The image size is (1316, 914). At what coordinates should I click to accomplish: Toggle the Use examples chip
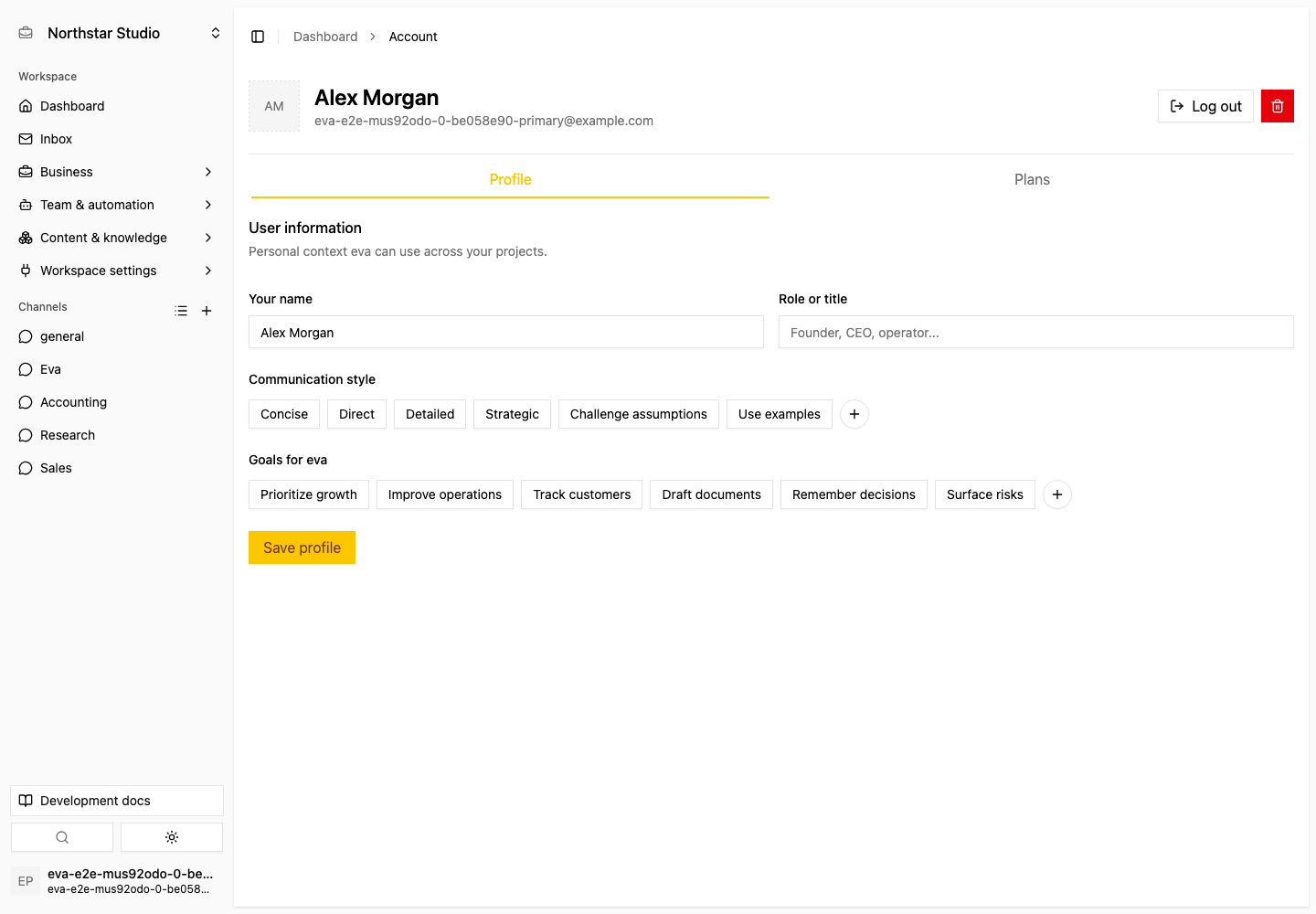(780, 414)
